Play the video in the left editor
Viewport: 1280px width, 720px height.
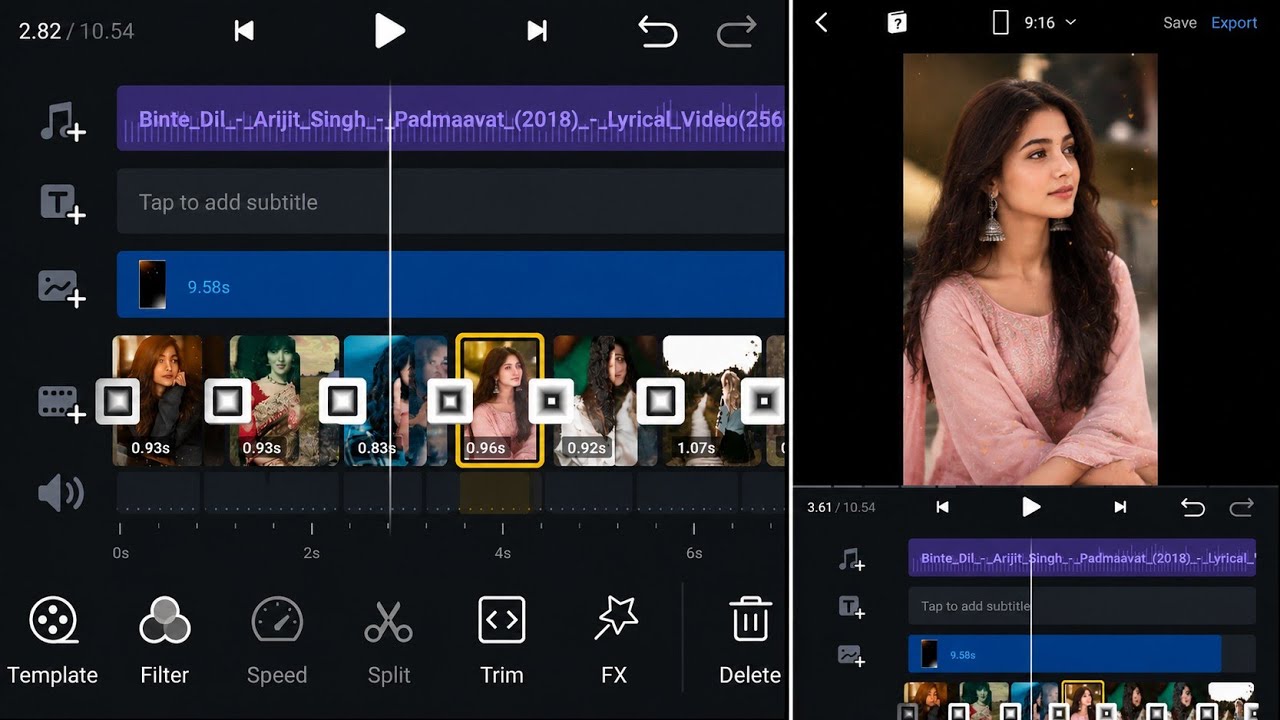point(389,31)
